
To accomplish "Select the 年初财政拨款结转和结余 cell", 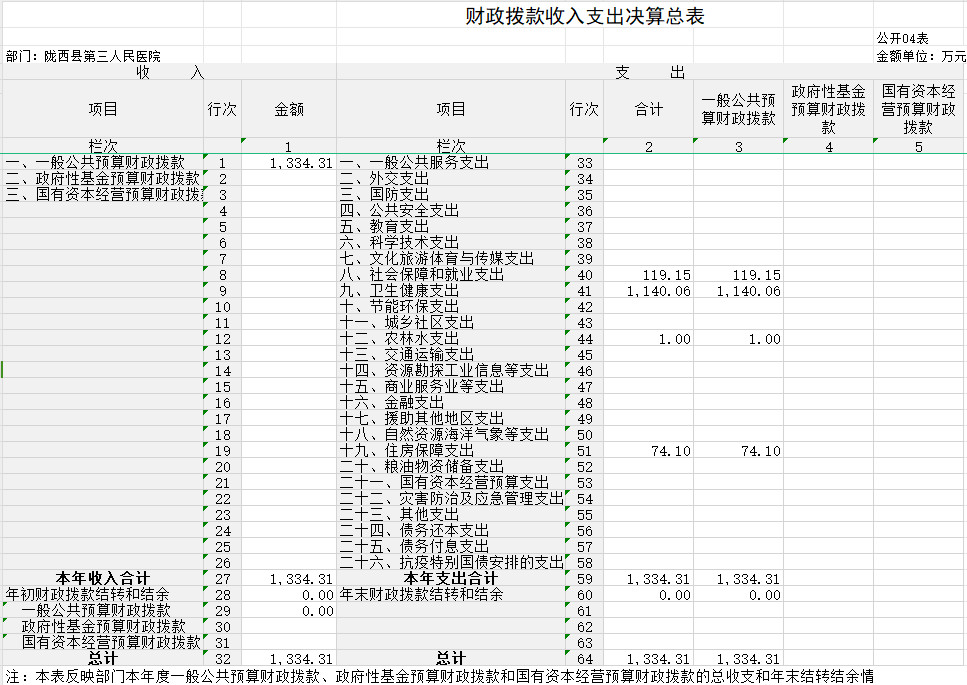I will (x=88, y=594).
